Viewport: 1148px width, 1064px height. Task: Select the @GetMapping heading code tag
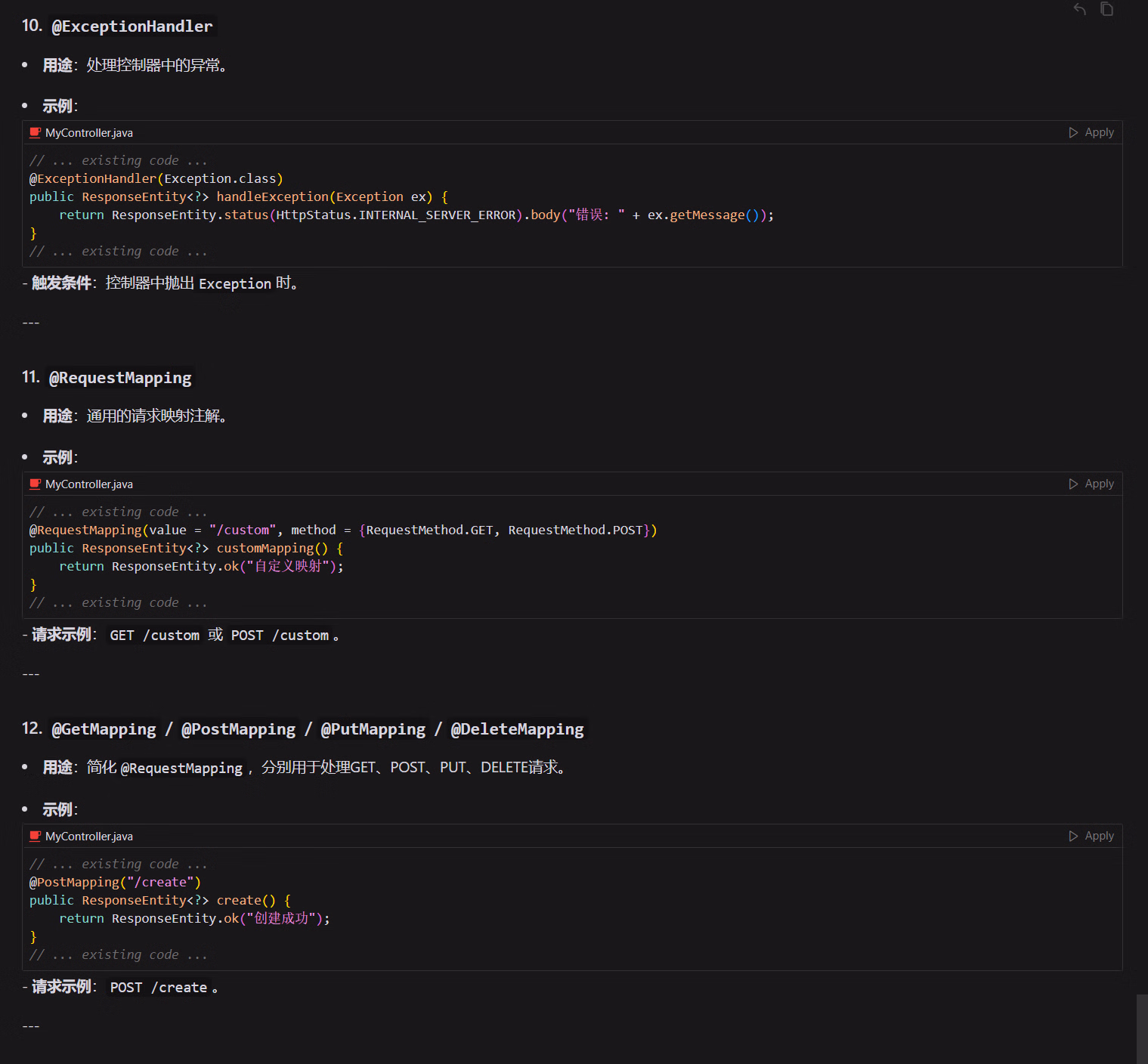[104, 729]
